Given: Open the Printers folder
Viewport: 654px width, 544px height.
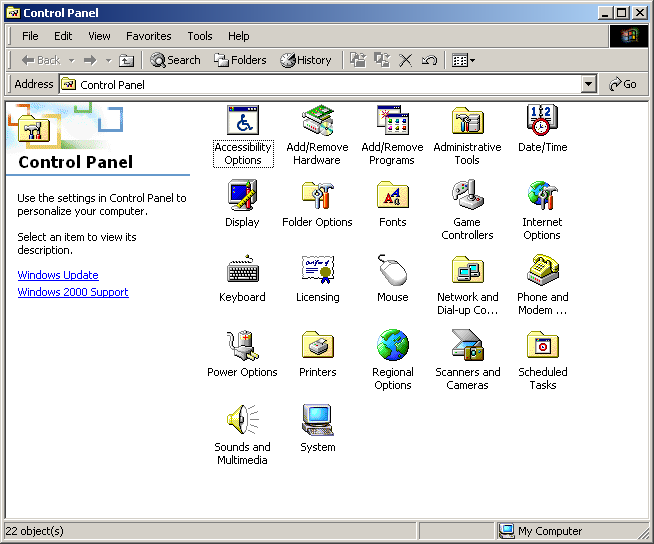Looking at the screenshot, I should point(318,345).
